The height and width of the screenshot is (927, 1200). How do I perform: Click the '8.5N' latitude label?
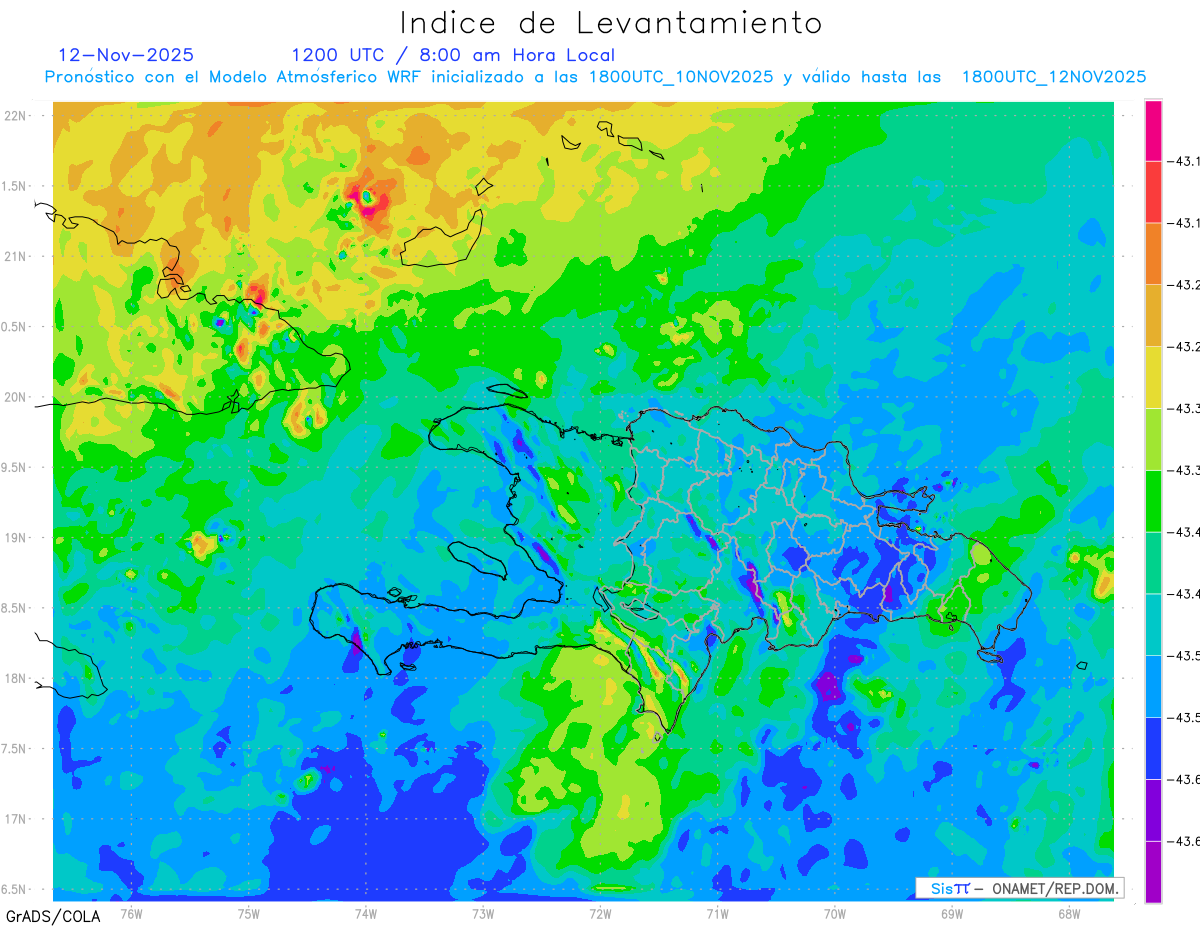click(16, 608)
